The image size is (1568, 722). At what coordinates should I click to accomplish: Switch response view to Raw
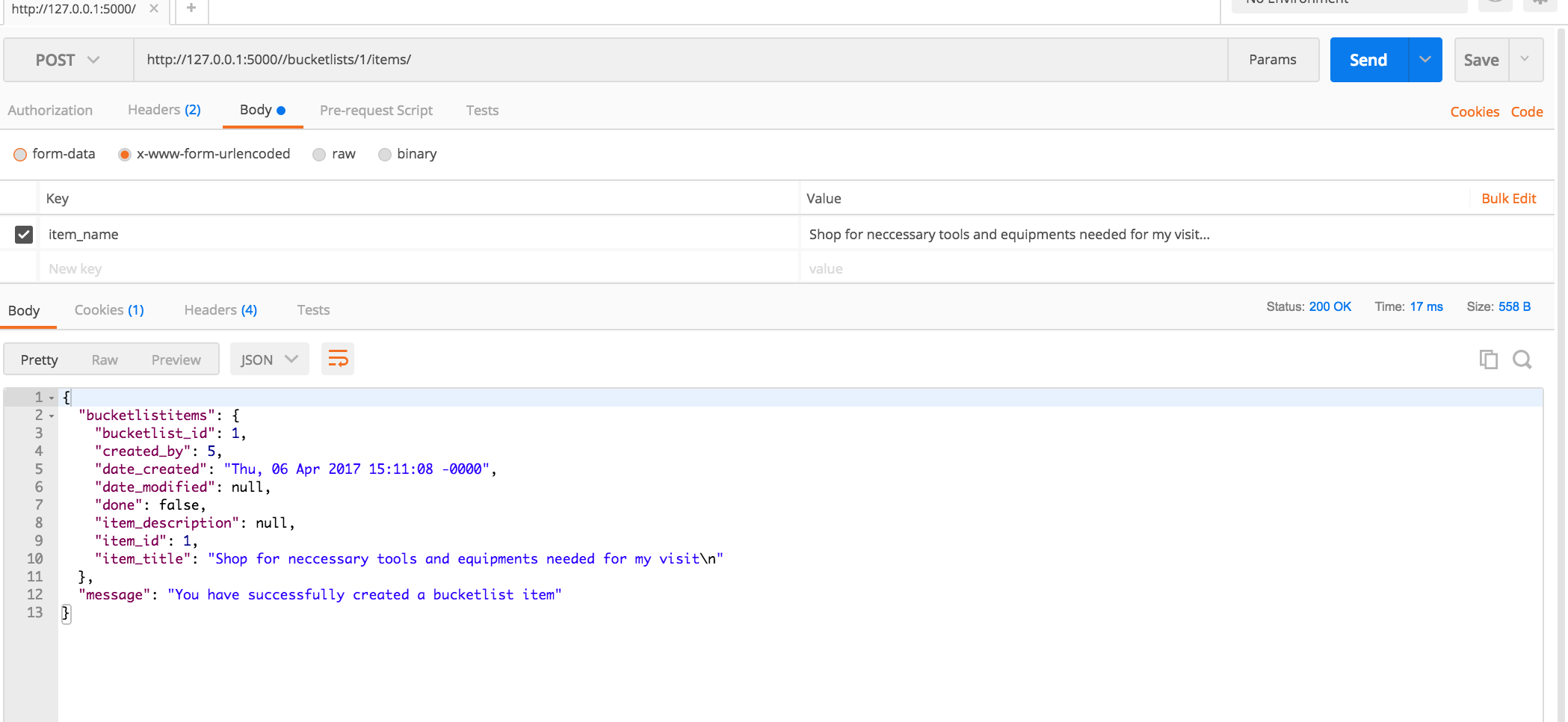tap(105, 360)
